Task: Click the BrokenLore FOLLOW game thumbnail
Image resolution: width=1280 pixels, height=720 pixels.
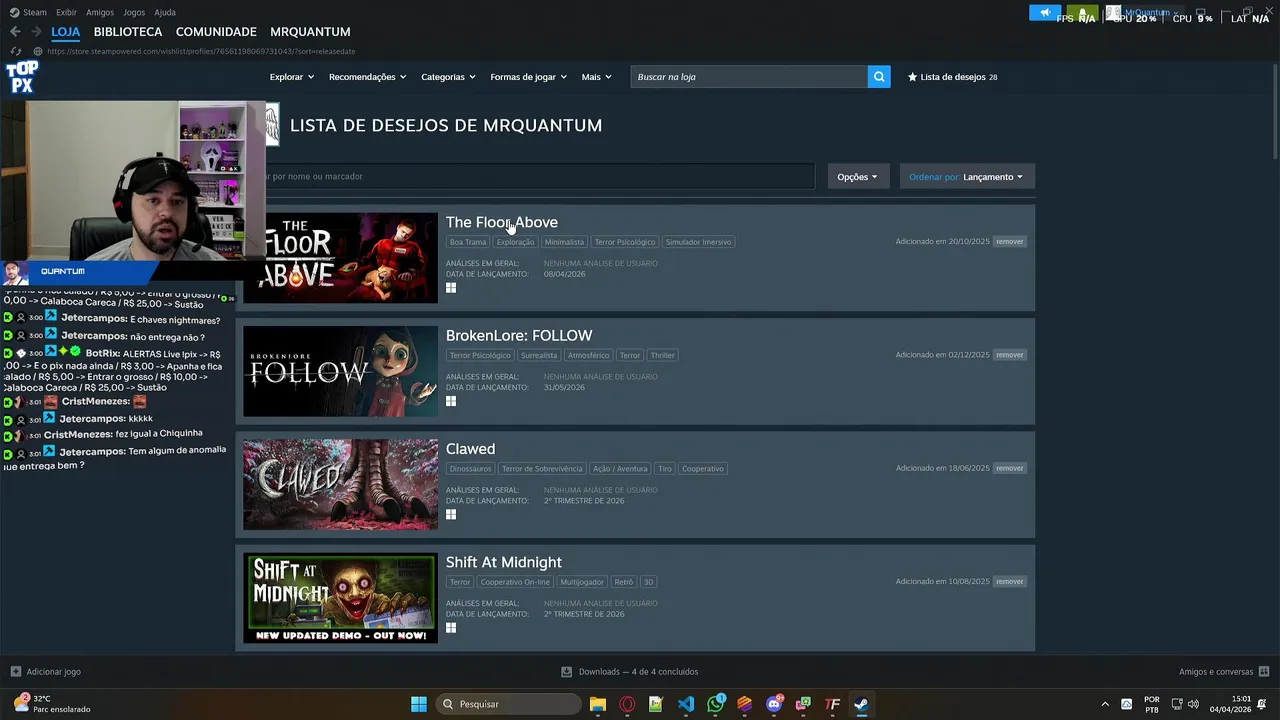Action: click(340, 371)
